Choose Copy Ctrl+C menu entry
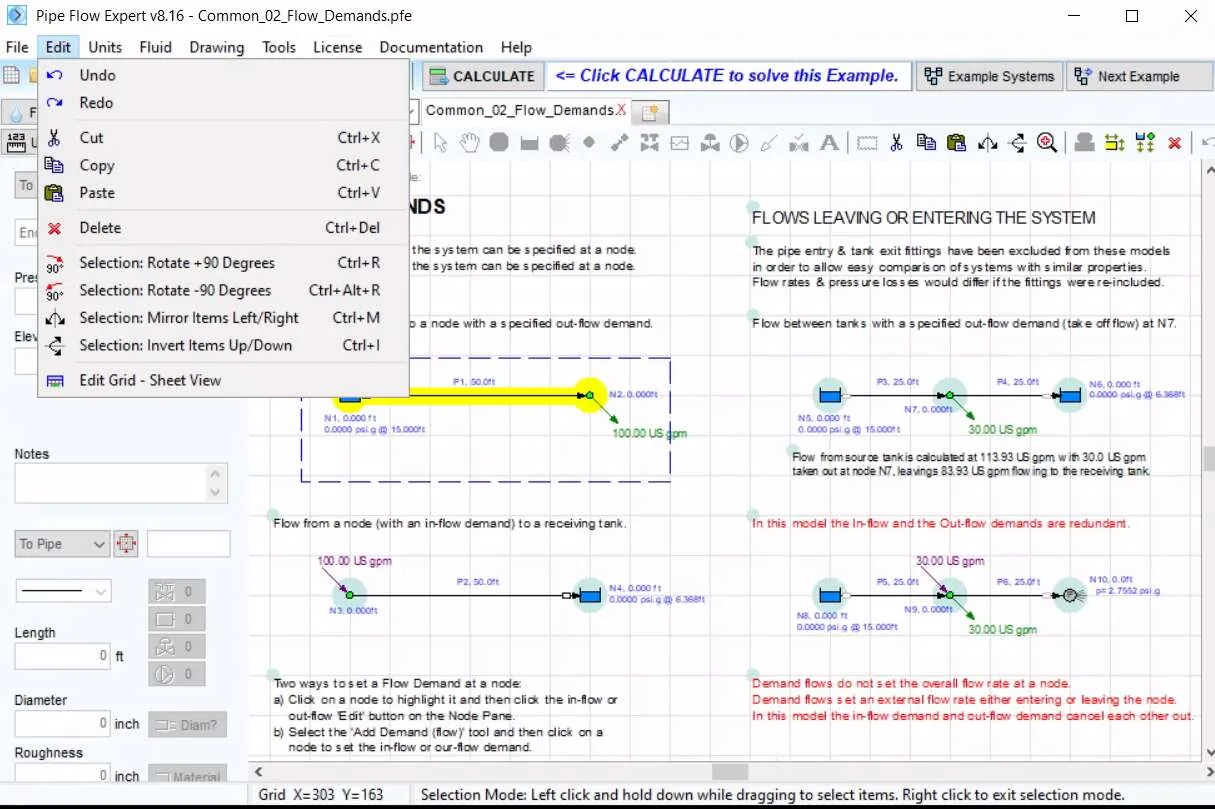Viewport: 1215px width, 809px height. point(222,166)
